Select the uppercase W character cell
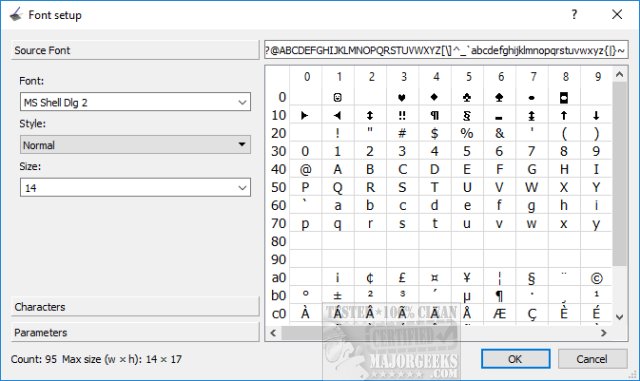This screenshot has height=381, width=640. click(531, 187)
